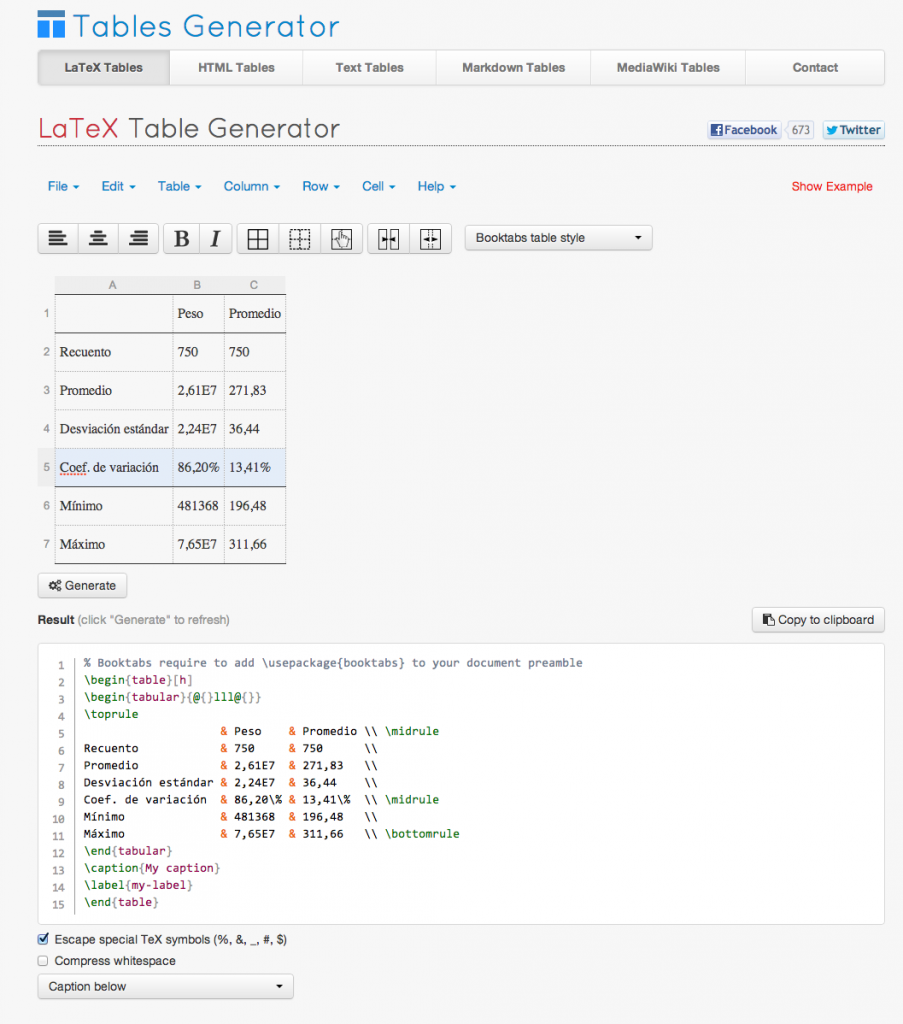Add all borders using the borders icon
The height and width of the screenshot is (1024, 903).
click(257, 238)
